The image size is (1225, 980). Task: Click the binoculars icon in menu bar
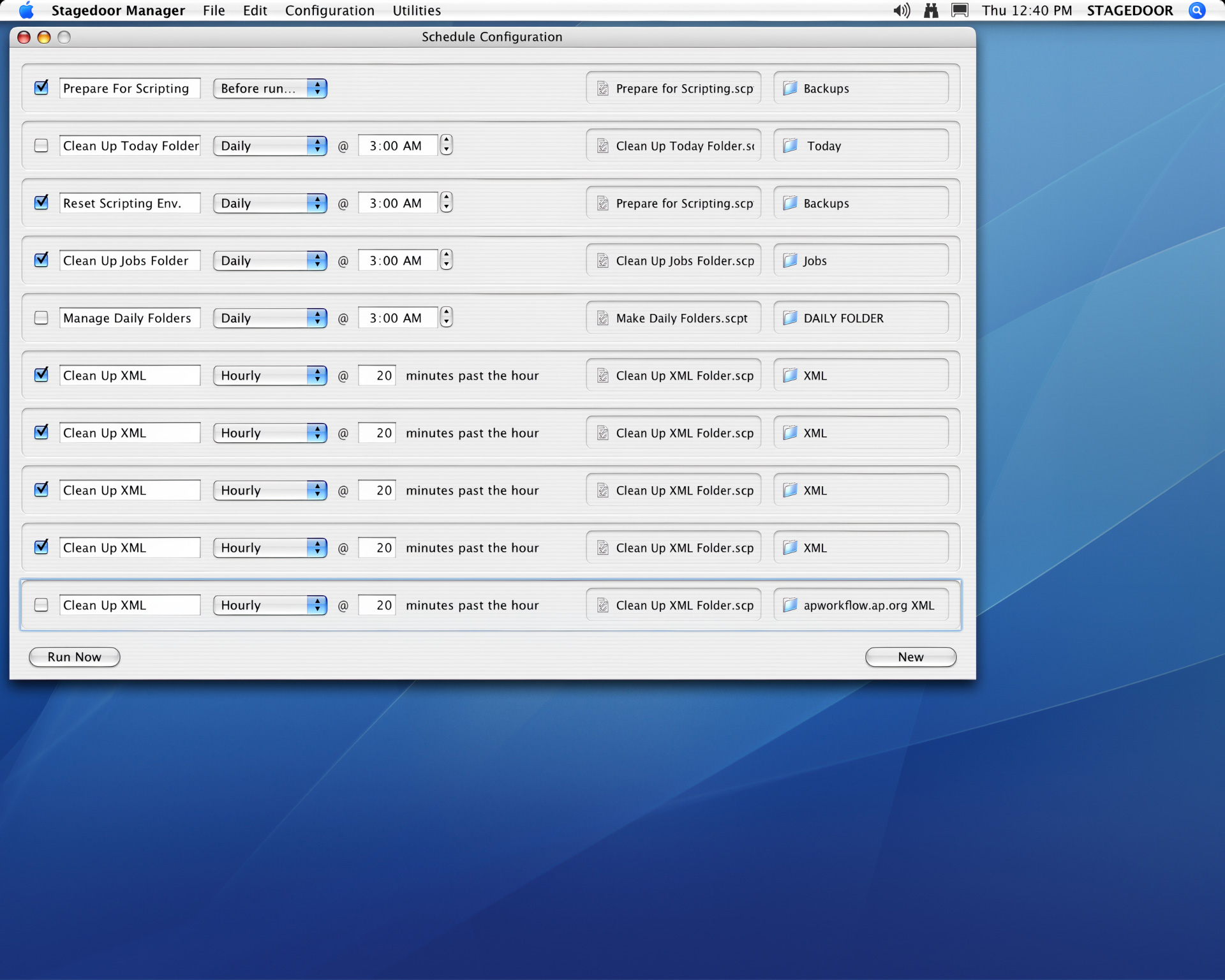pos(931,10)
